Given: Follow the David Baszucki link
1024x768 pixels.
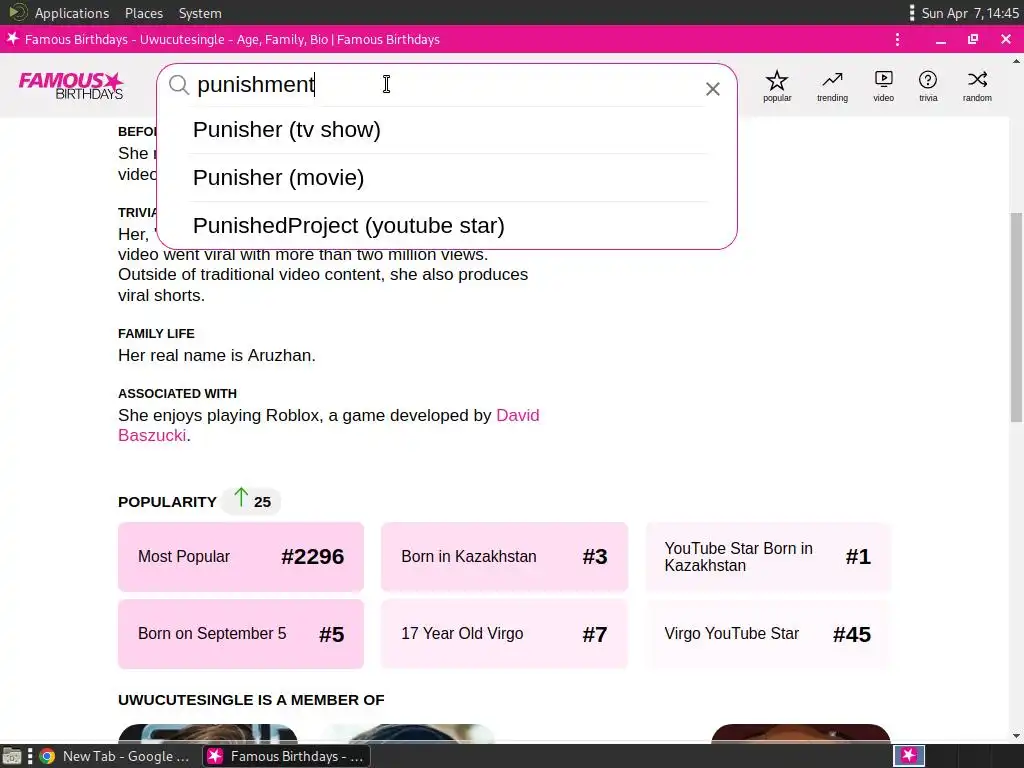Looking at the screenshot, I should click(328, 425).
